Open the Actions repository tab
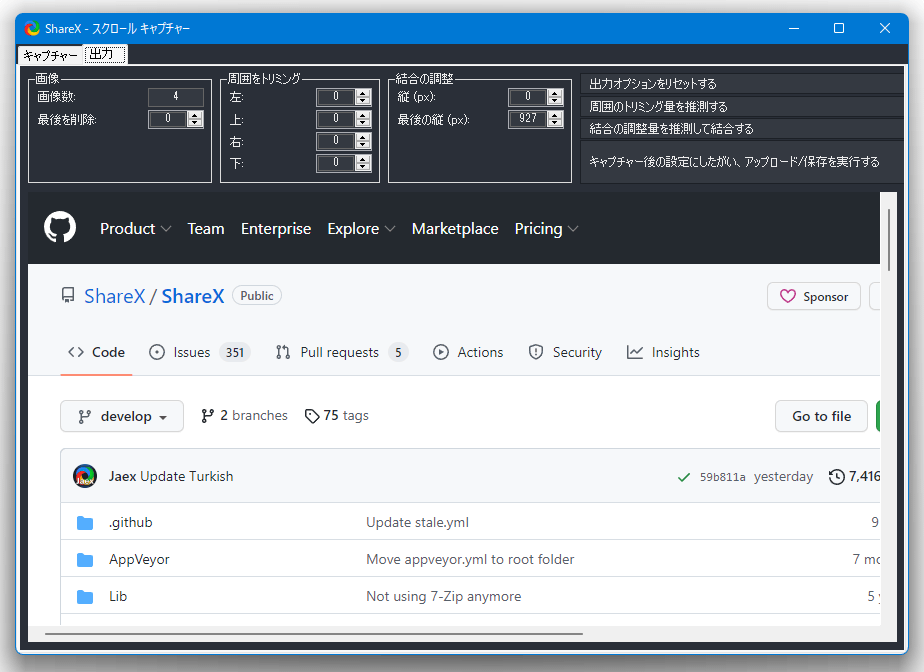This screenshot has height=672, width=924. click(x=468, y=353)
